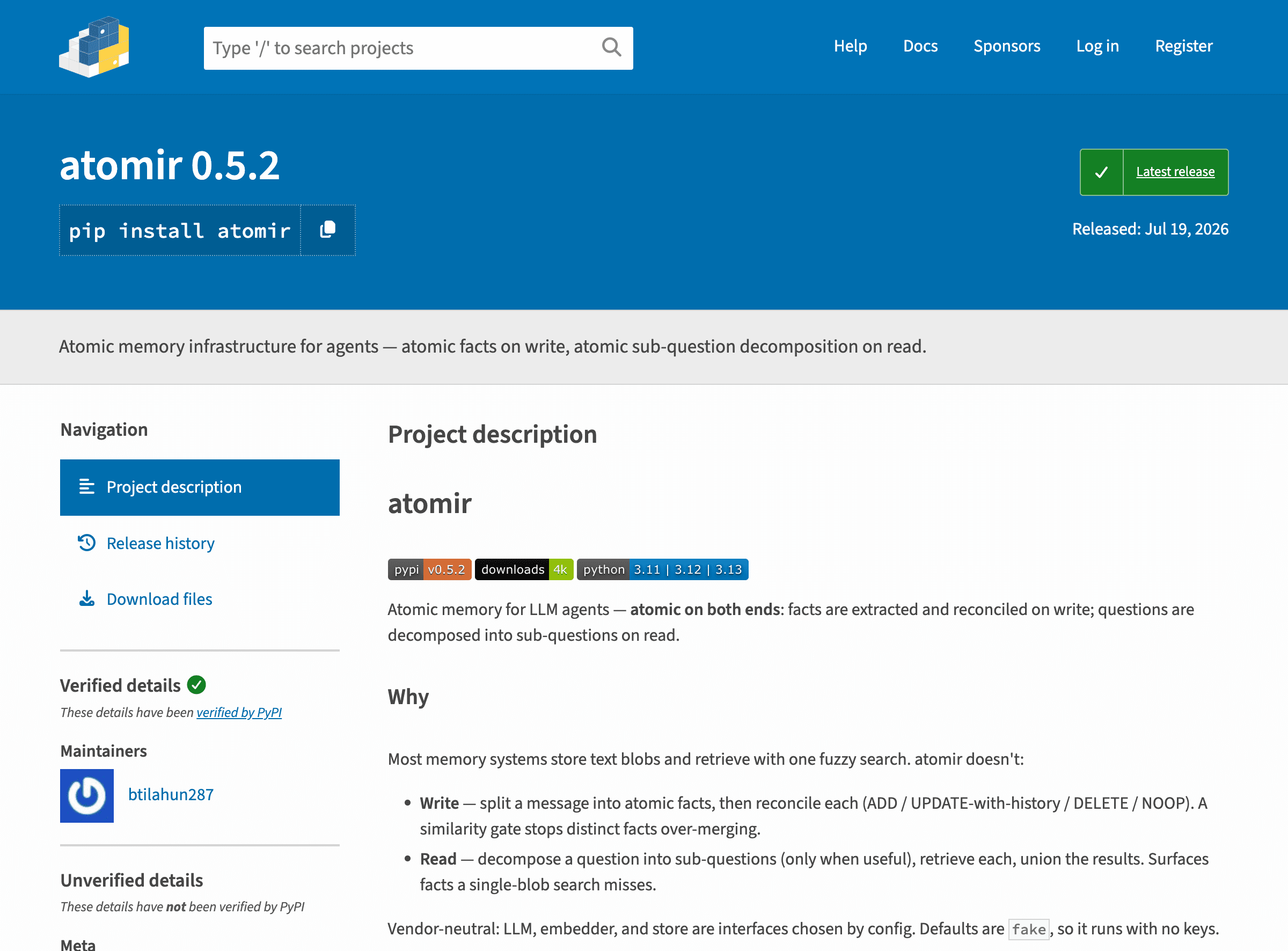Image resolution: width=1288 pixels, height=951 pixels.
Task: Click the Atomic memory infrastructure summary line
Action: 493,347
